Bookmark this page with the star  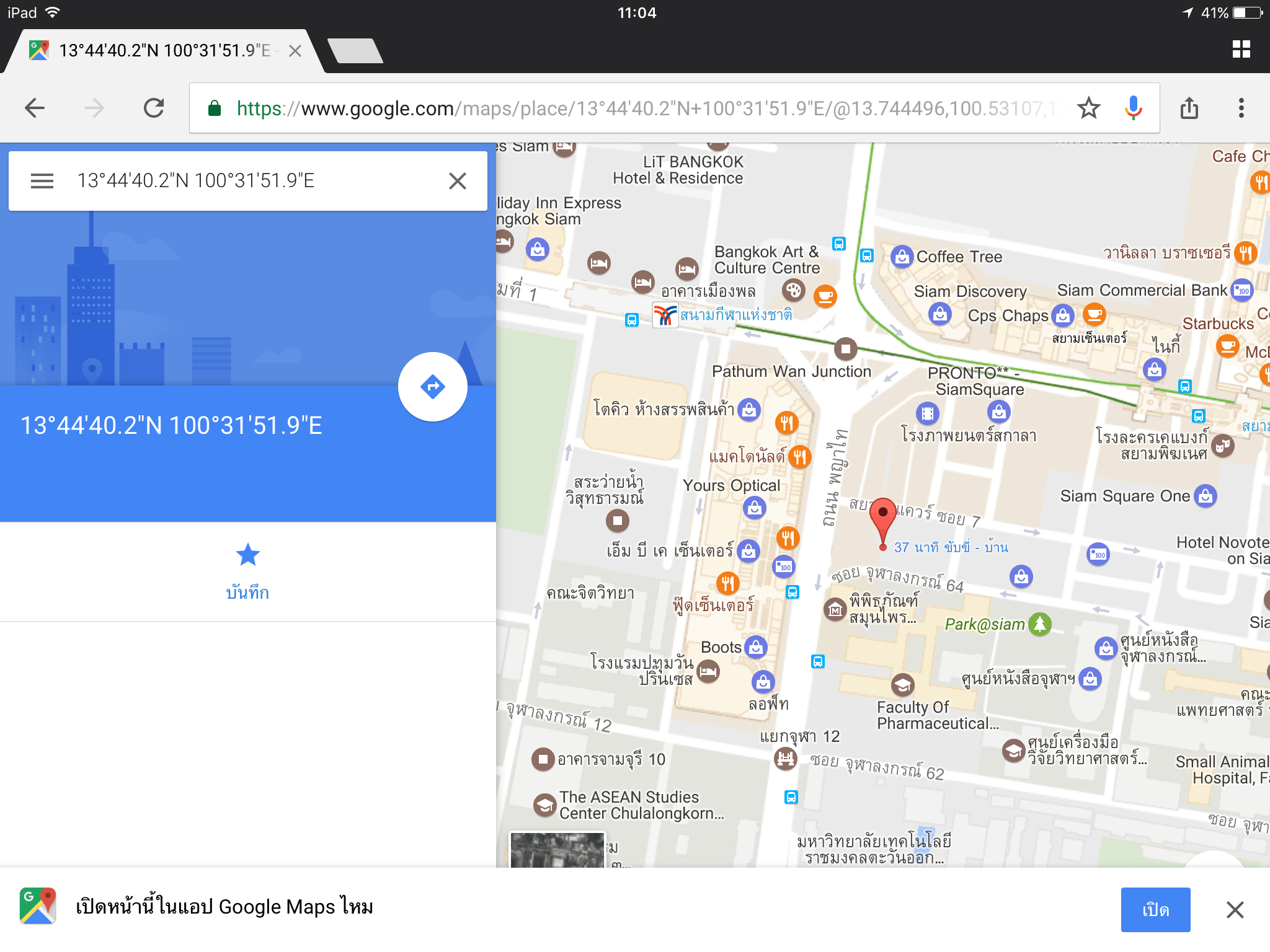point(1088,108)
